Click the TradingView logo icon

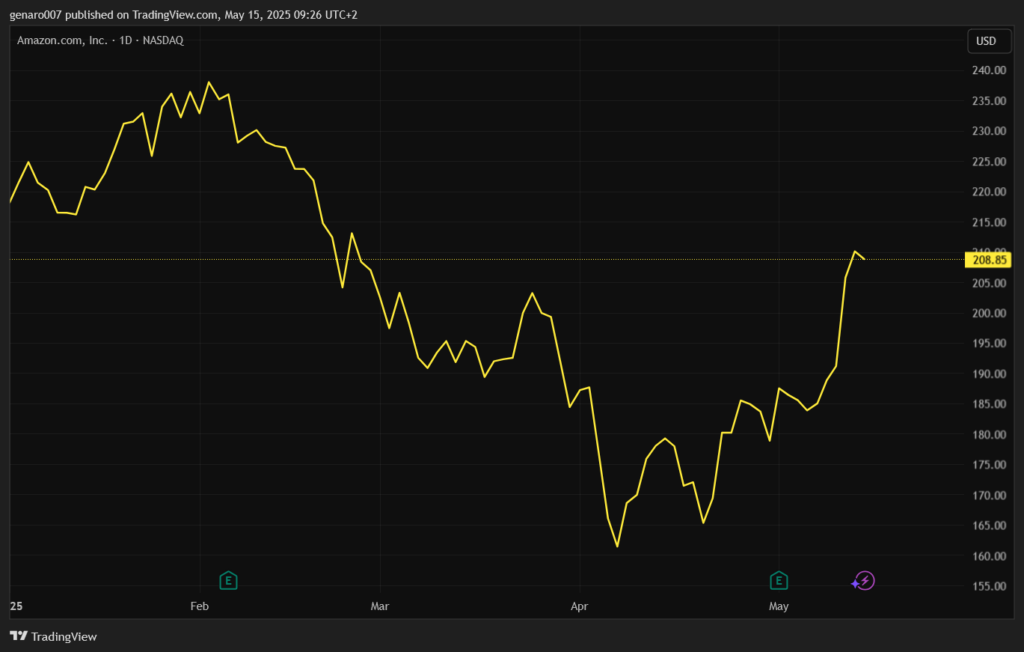pyautogui.click(x=18, y=636)
